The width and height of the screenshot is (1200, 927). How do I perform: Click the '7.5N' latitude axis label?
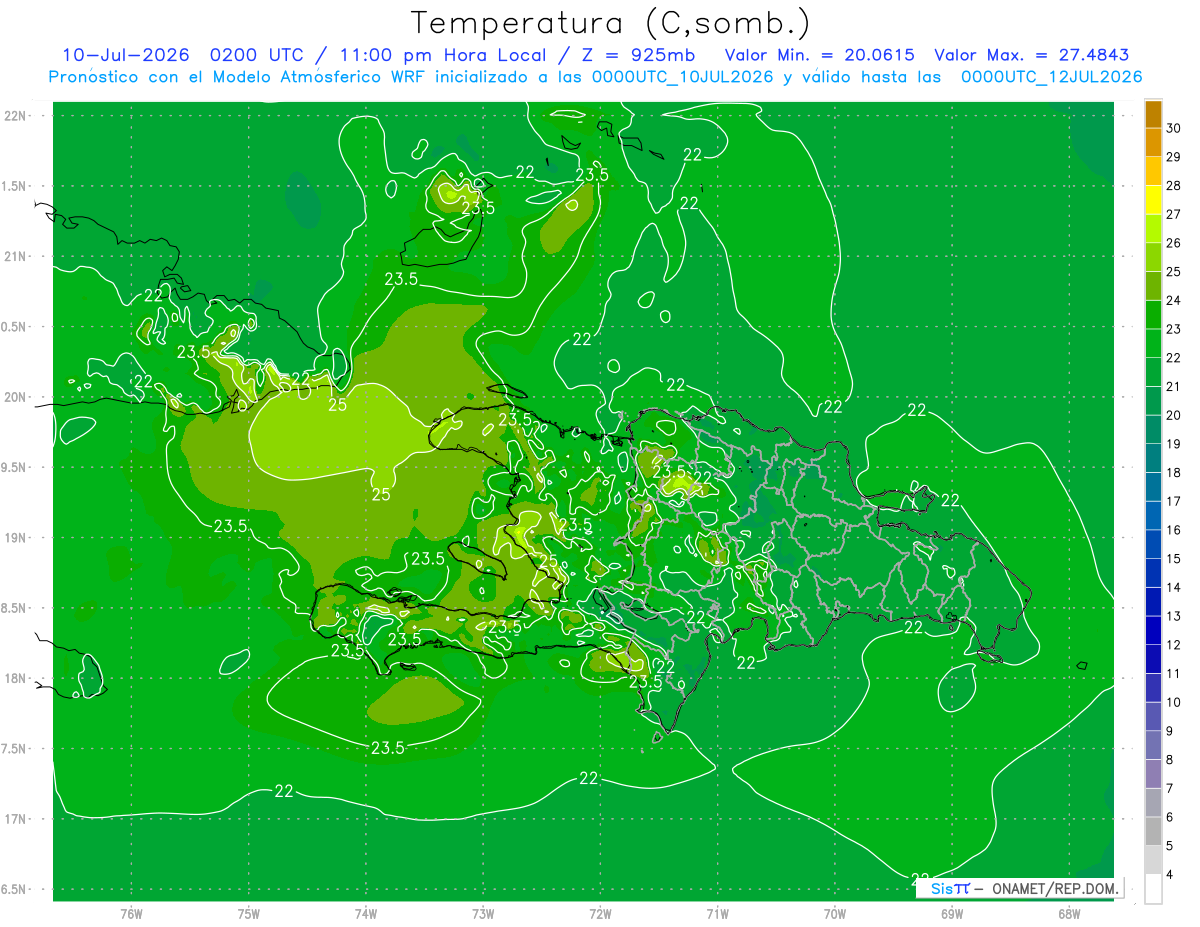pos(15,749)
